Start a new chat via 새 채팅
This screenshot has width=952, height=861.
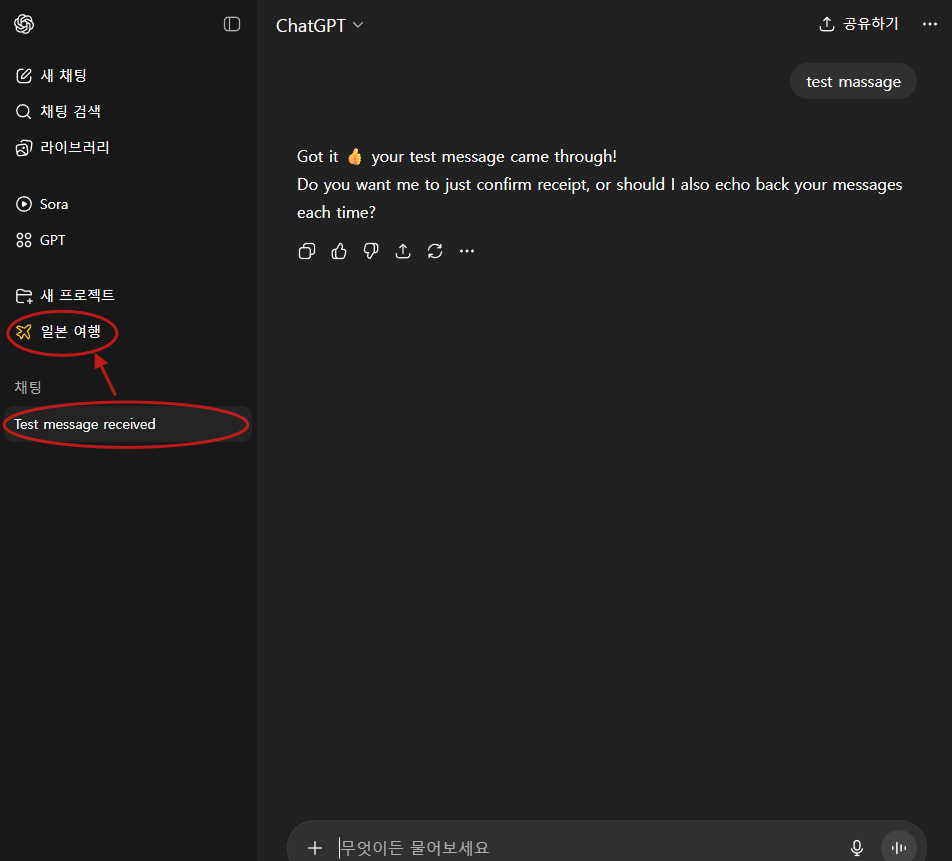coord(64,76)
